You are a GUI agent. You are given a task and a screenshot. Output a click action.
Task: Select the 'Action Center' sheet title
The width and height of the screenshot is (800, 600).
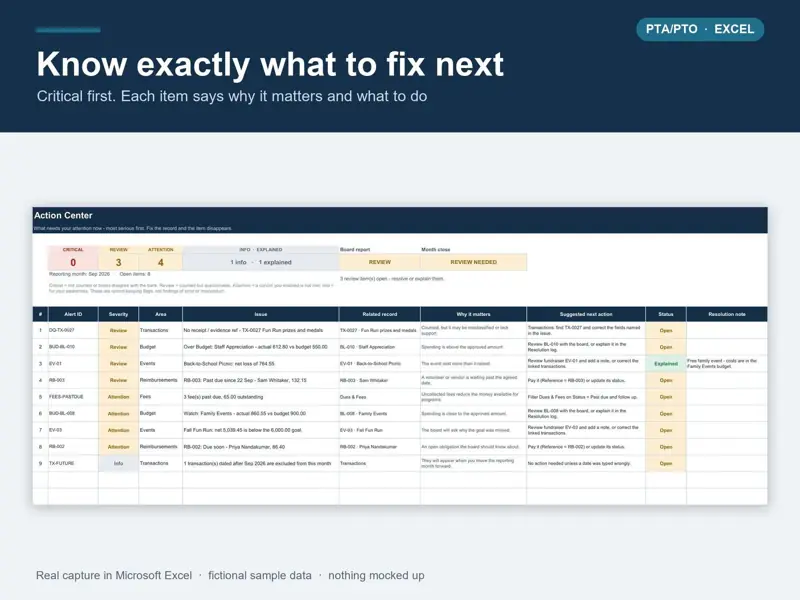click(63, 215)
